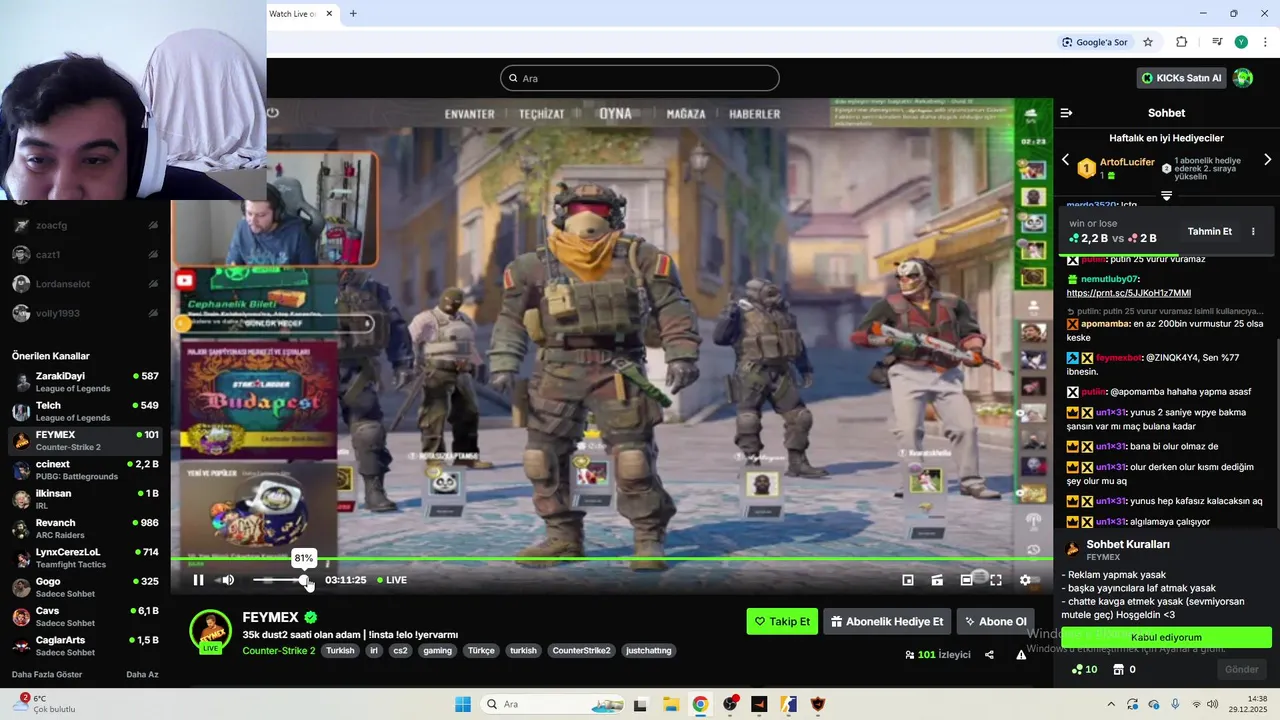1280x720 pixels.
Task: Open LynxCerezLoL Teamfight Tactics channel
Action: click(85, 557)
